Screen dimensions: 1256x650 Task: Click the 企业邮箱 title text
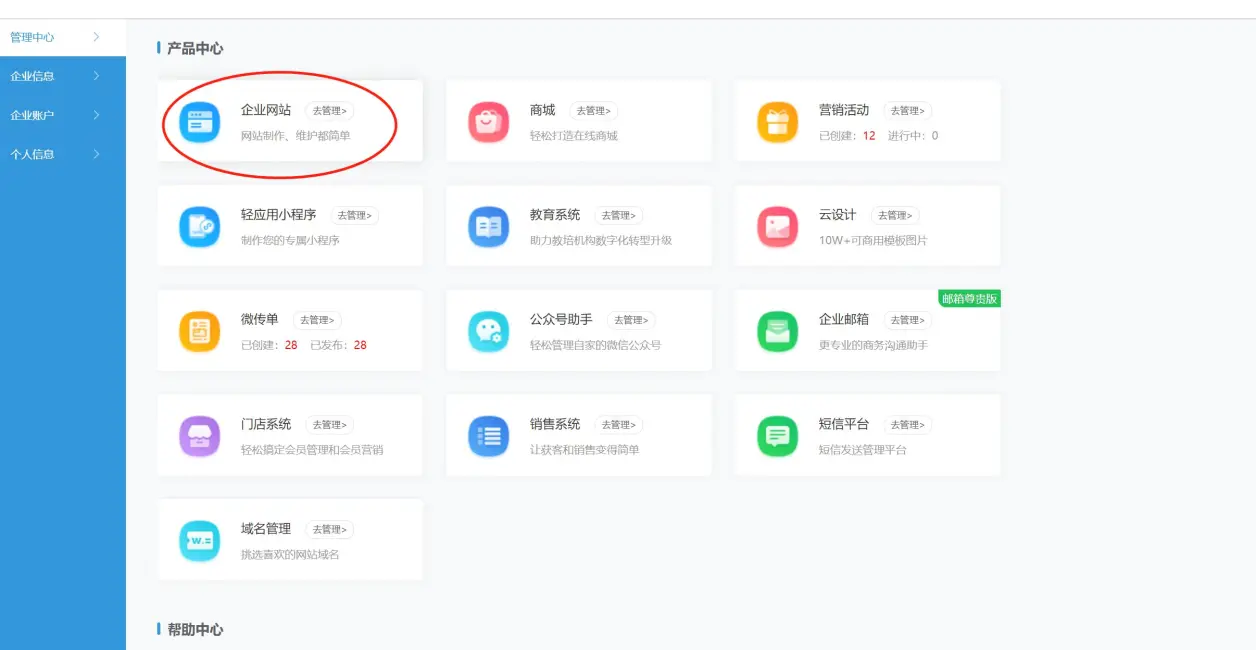point(844,320)
